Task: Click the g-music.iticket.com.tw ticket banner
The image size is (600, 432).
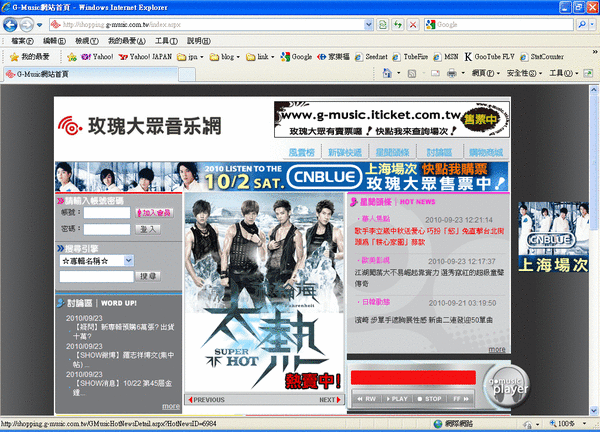Action: [x=392, y=119]
